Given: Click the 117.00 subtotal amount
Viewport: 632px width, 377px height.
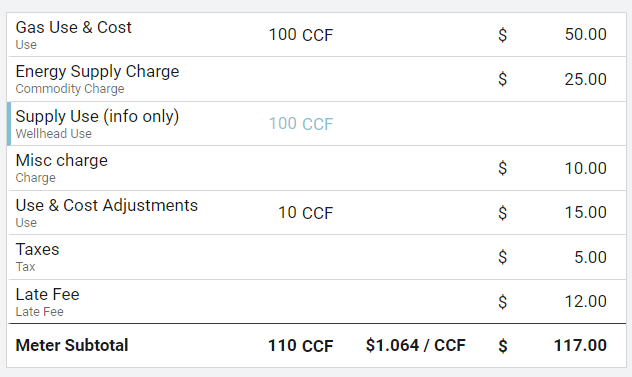Looking at the screenshot, I should click(x=580, y=346).
